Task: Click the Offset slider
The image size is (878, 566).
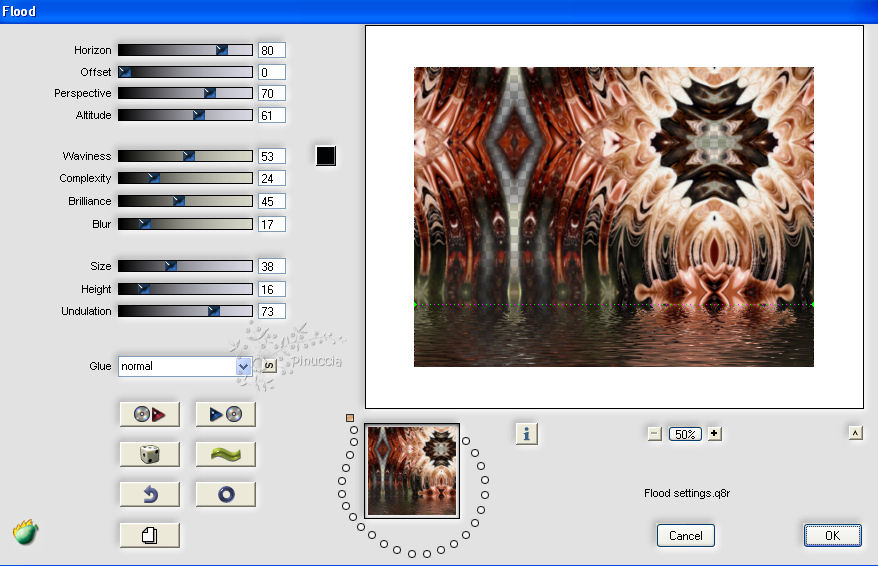Action: [185, 72]
